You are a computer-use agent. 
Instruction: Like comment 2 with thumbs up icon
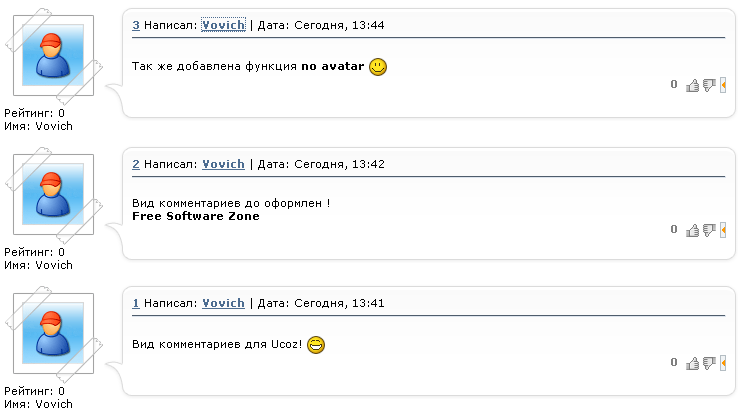pos(693,230)
